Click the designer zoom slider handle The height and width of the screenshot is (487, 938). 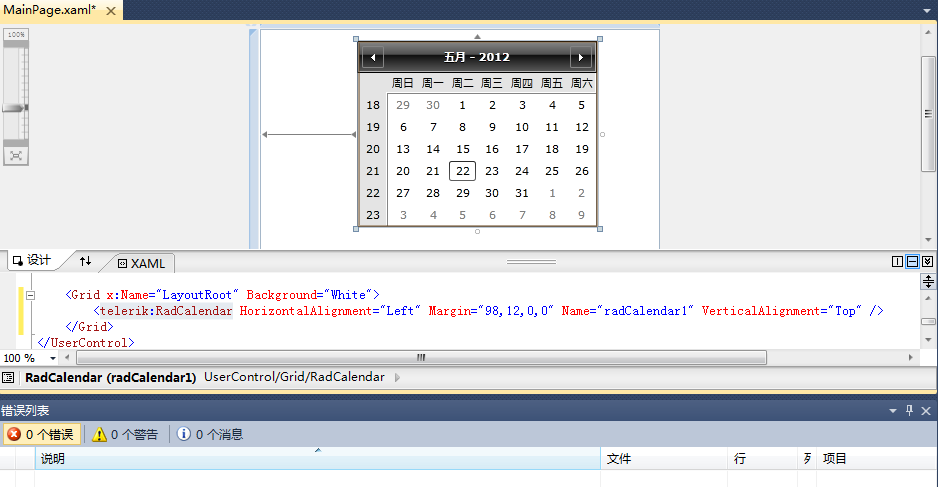click(14, 108)
